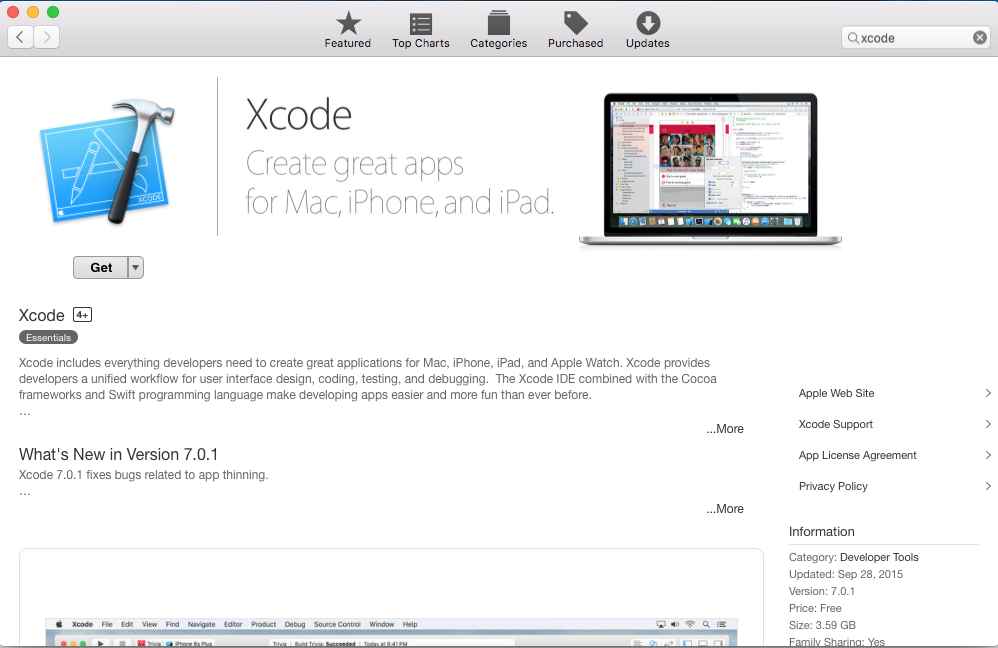Click the Version: 7.0.1 info line

click(x=822, y=591)
